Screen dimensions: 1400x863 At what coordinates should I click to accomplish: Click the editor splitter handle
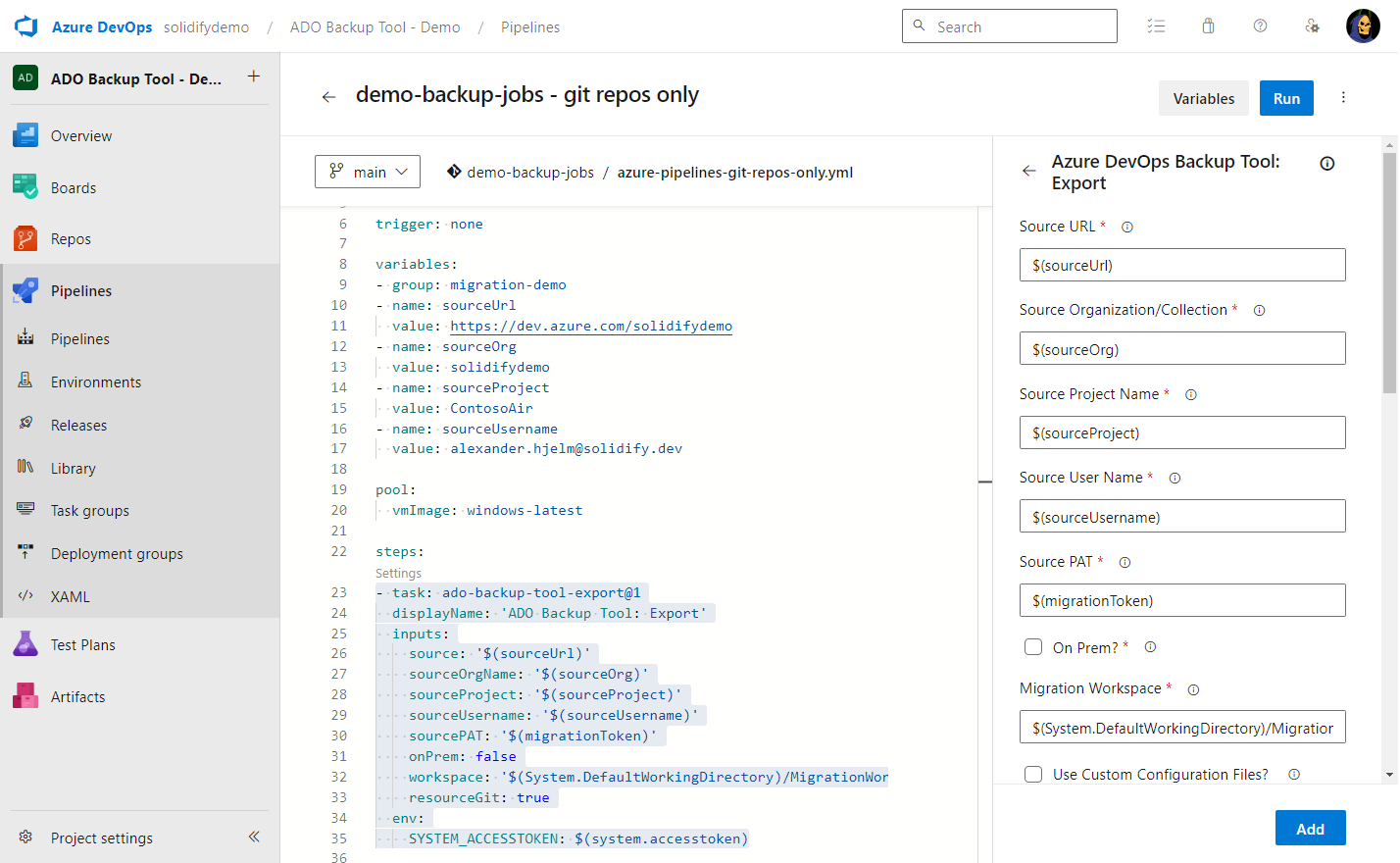[x=985, y=482]
